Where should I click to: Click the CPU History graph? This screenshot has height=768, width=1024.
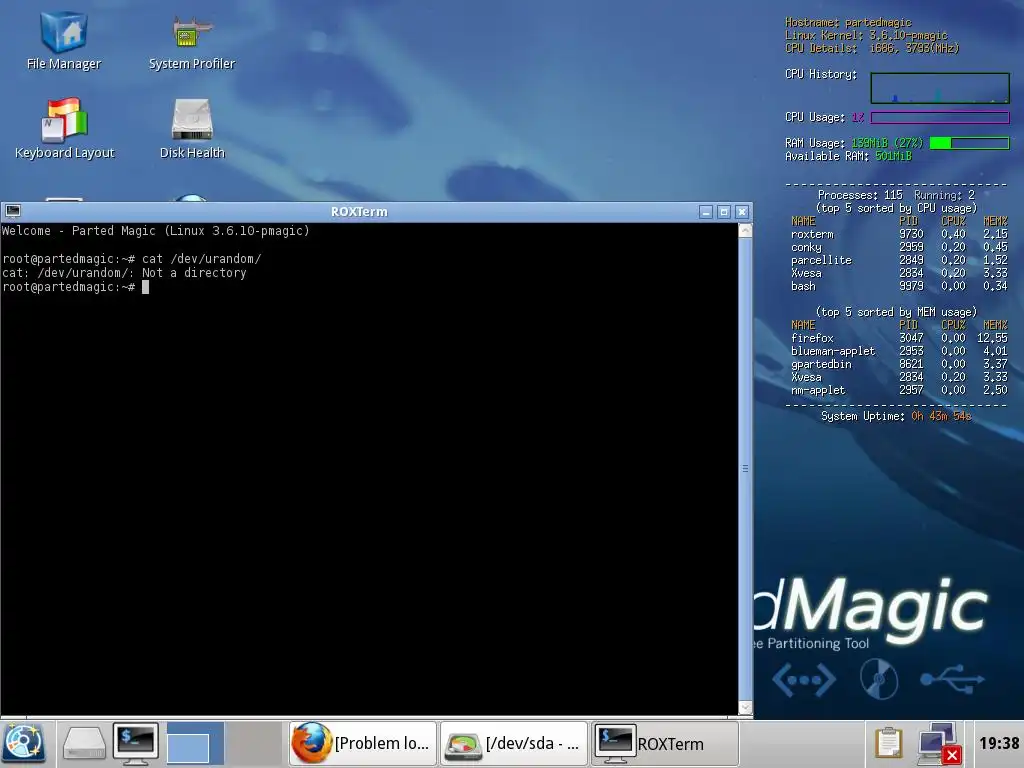pos(940,88)
